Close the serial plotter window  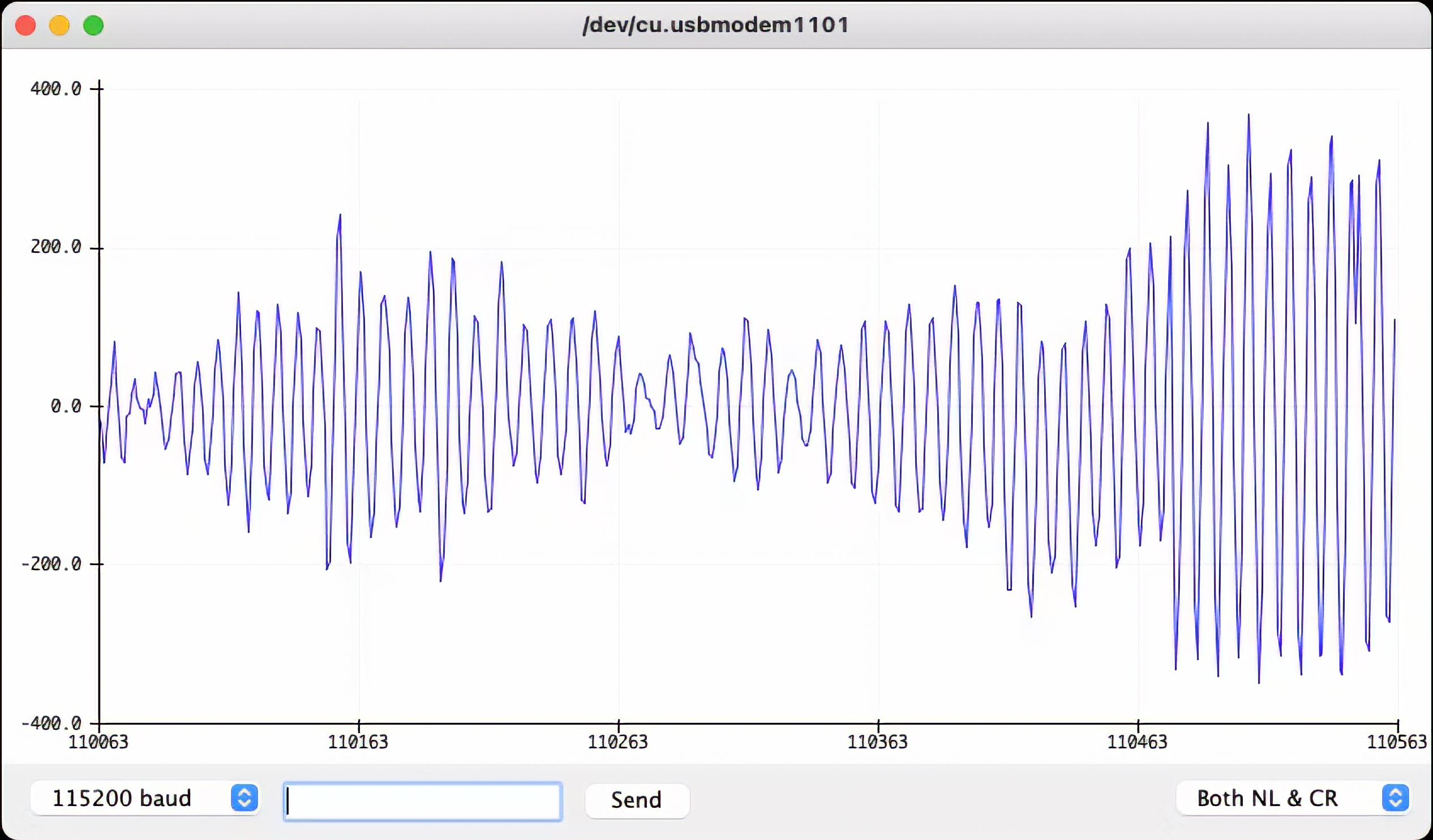(x=25, y=25)
